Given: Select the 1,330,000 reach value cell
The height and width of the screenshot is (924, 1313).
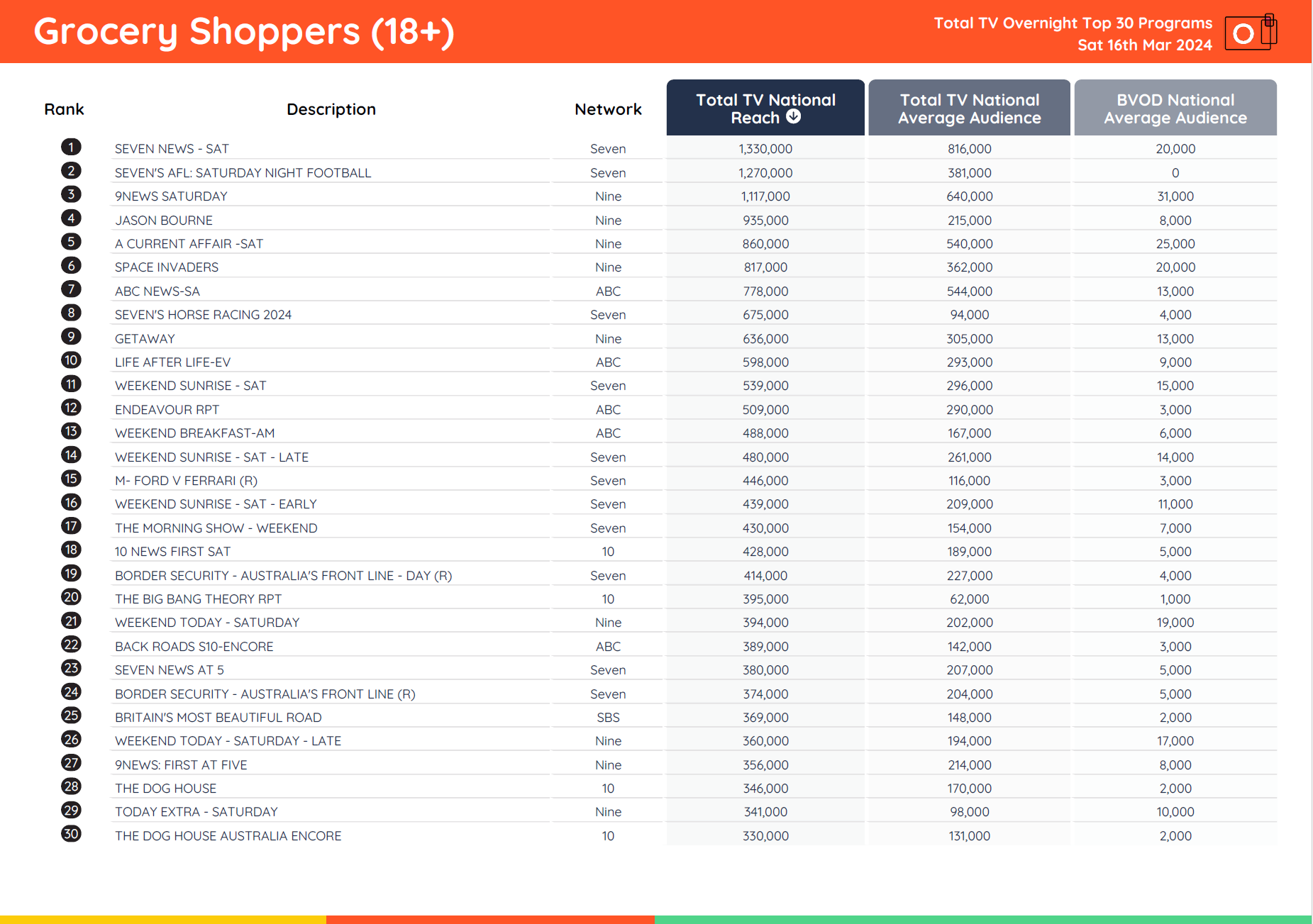Looking at the screenshot, I should click(765, 149).
